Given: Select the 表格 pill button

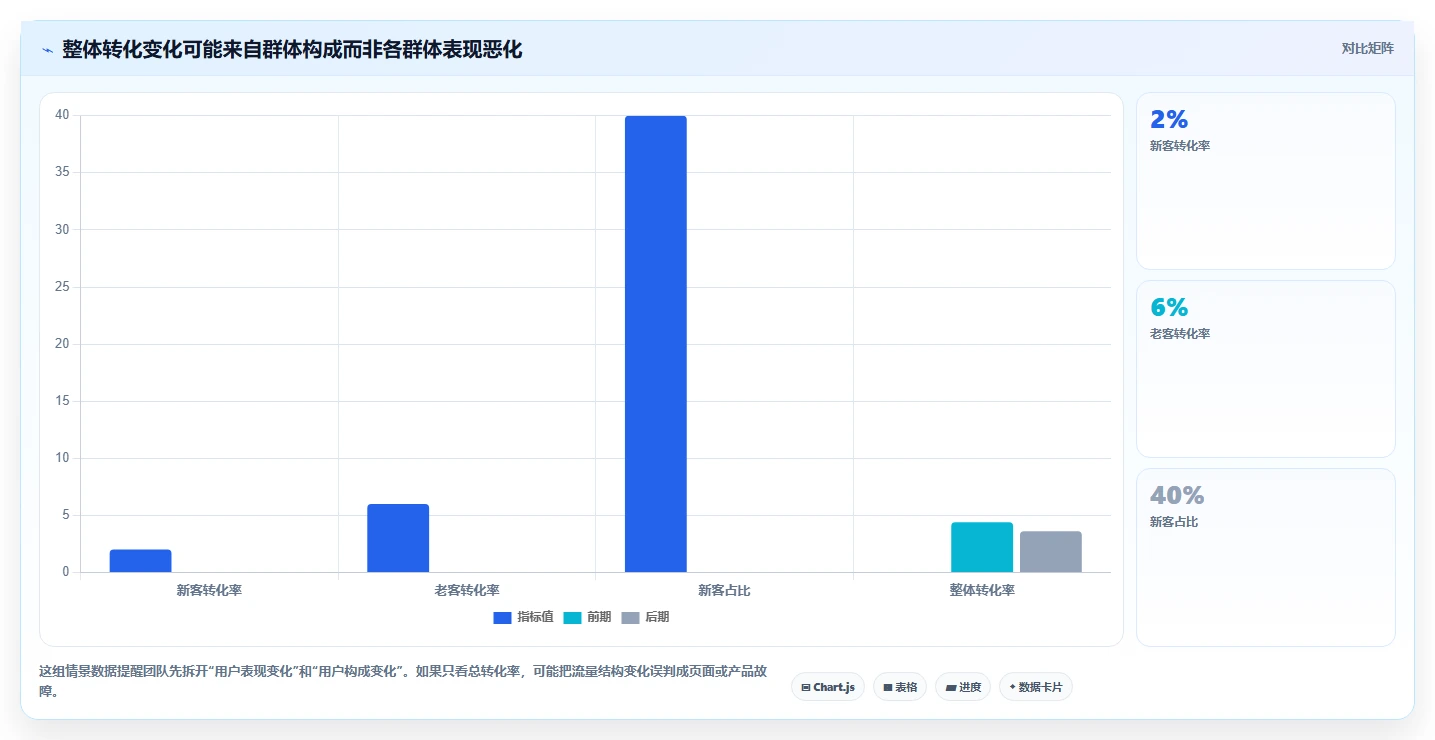Looking at the screenshot, I should click(900, 687).
